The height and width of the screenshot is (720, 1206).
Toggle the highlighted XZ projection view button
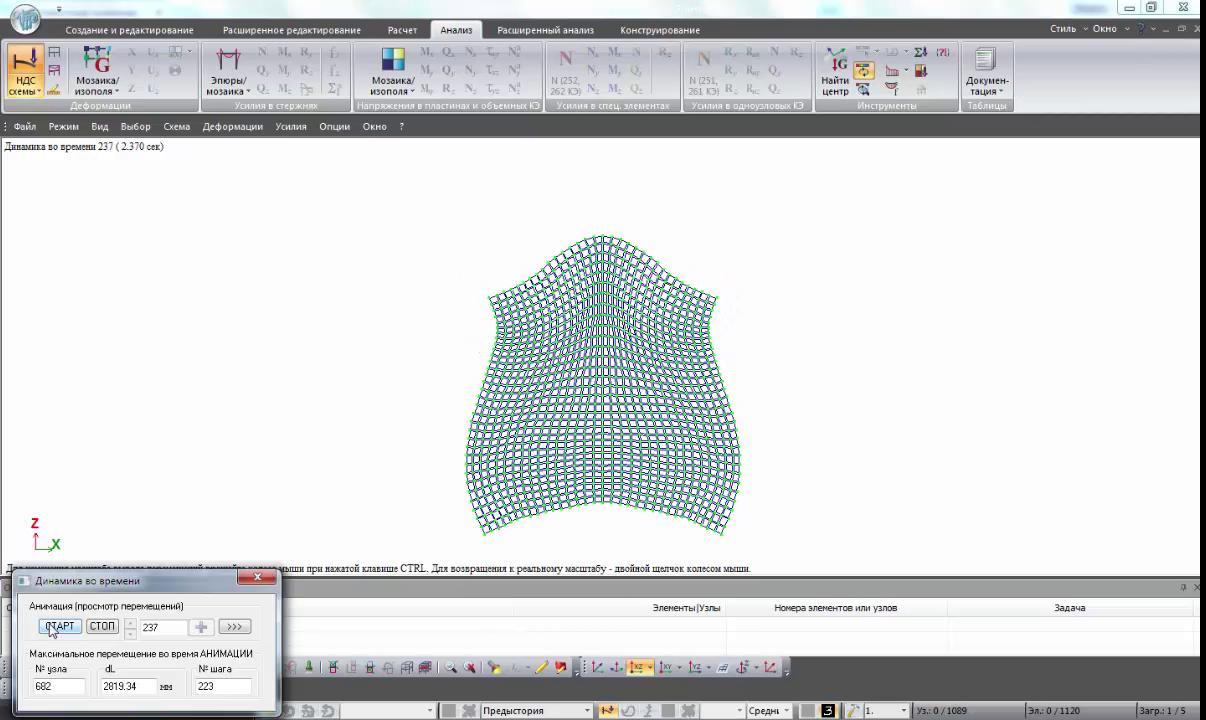pos(636,668)
